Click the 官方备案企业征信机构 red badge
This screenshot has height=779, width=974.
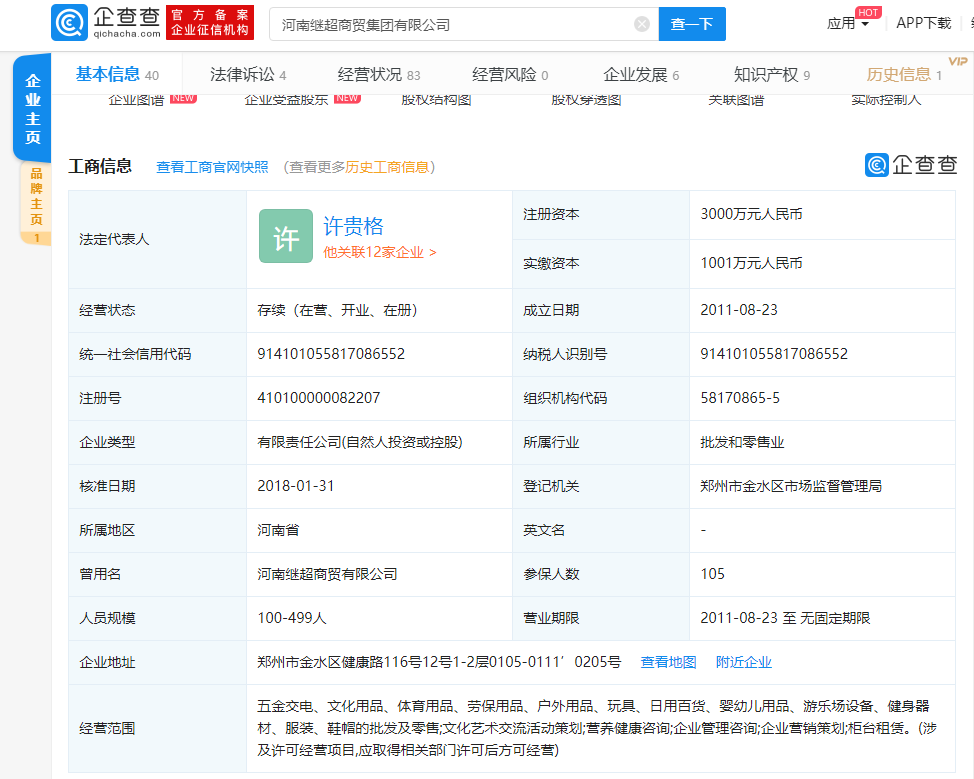210,22
